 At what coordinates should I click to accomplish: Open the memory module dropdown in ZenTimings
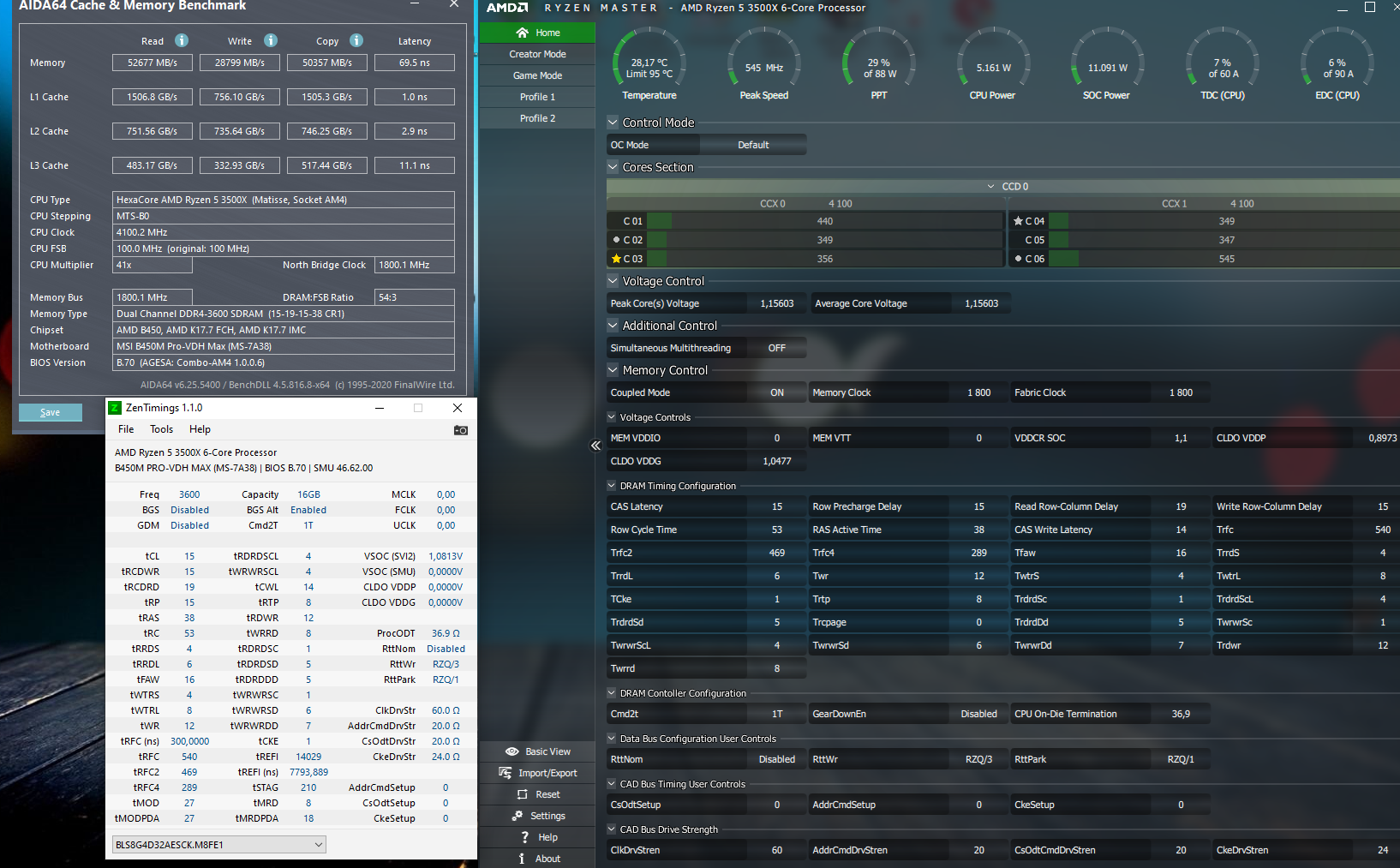(219, 845)
